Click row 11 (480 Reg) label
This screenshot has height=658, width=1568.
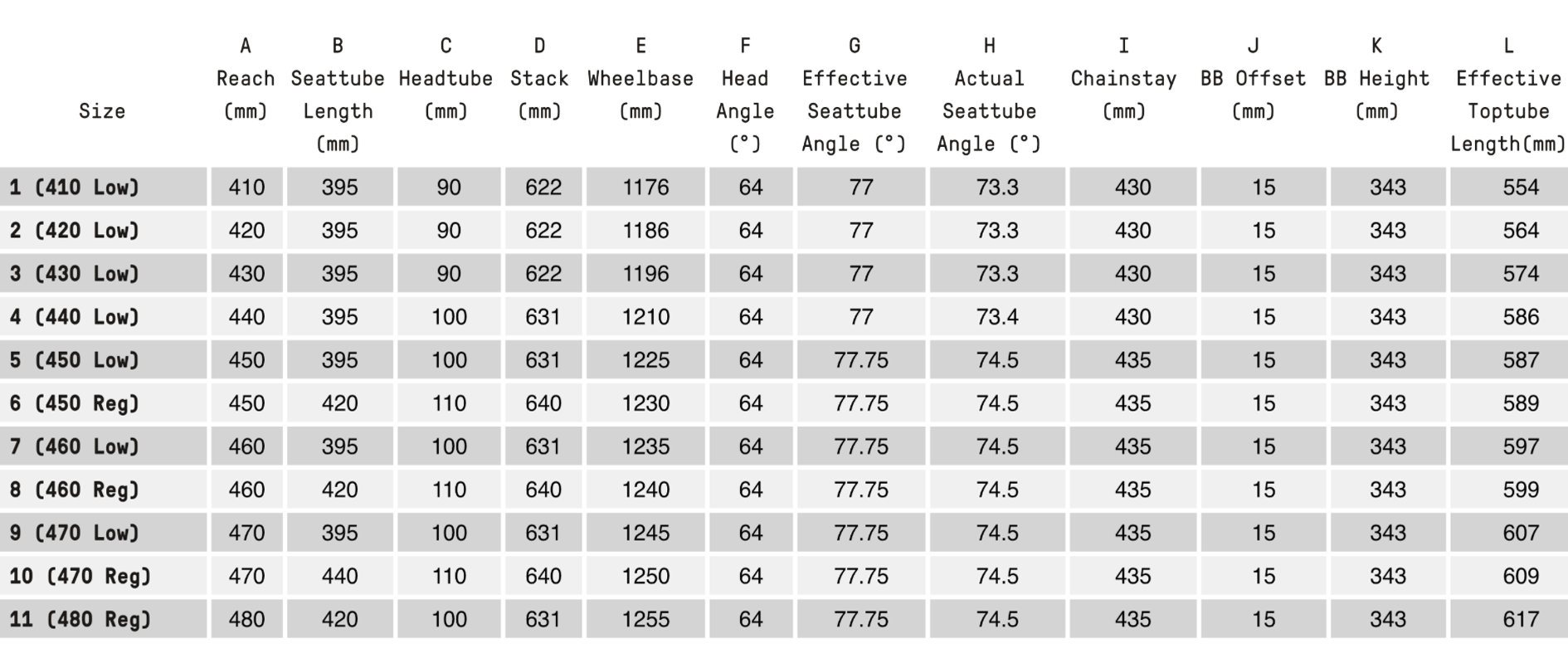pyautogui.click(x=80, y=619)
